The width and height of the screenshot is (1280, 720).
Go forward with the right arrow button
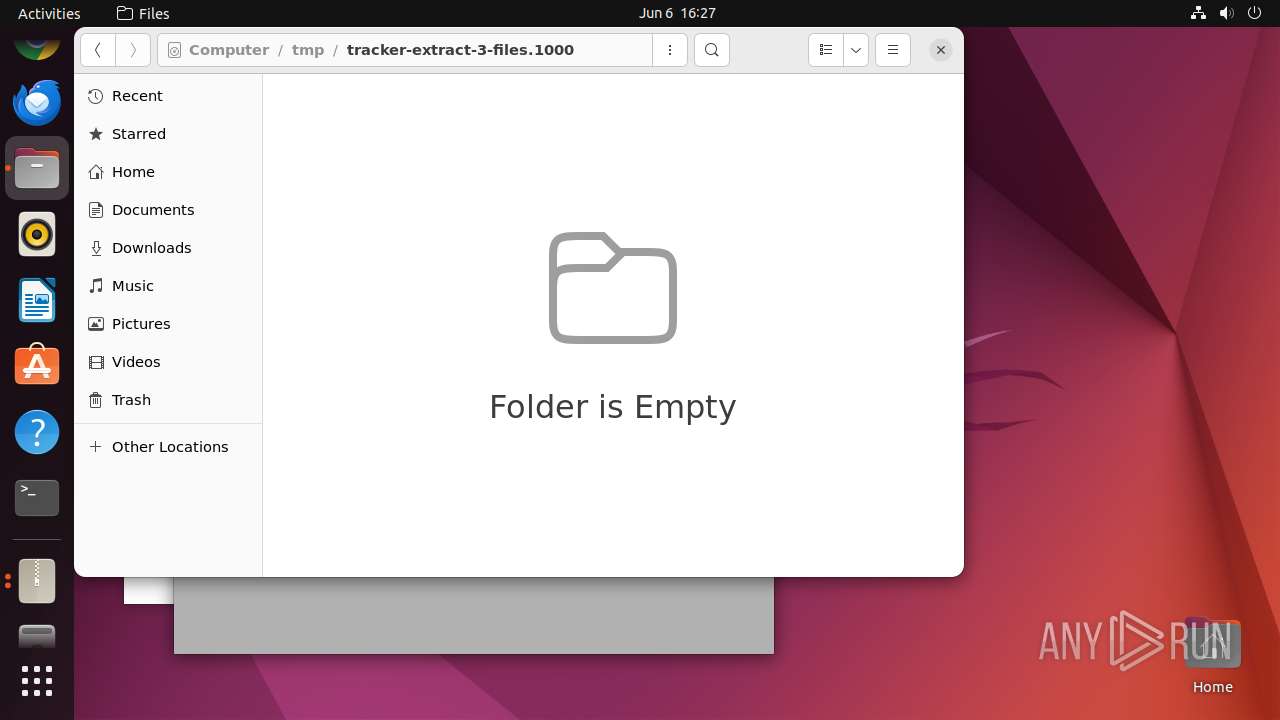[133, 50]
